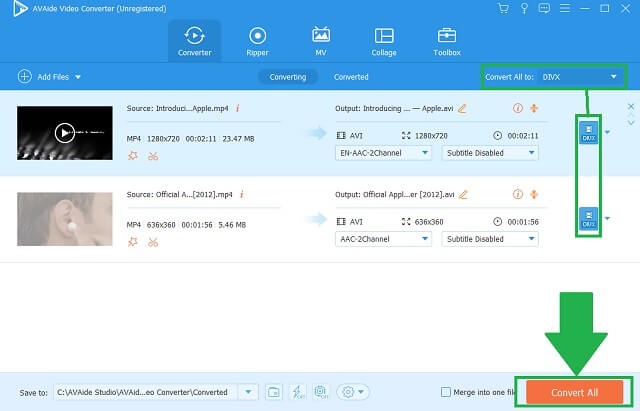Image resolution: width=640 pixels, height=411 pixels.
Task: Click the 00:01:56 output duration
Action: [x=523, y=222]
